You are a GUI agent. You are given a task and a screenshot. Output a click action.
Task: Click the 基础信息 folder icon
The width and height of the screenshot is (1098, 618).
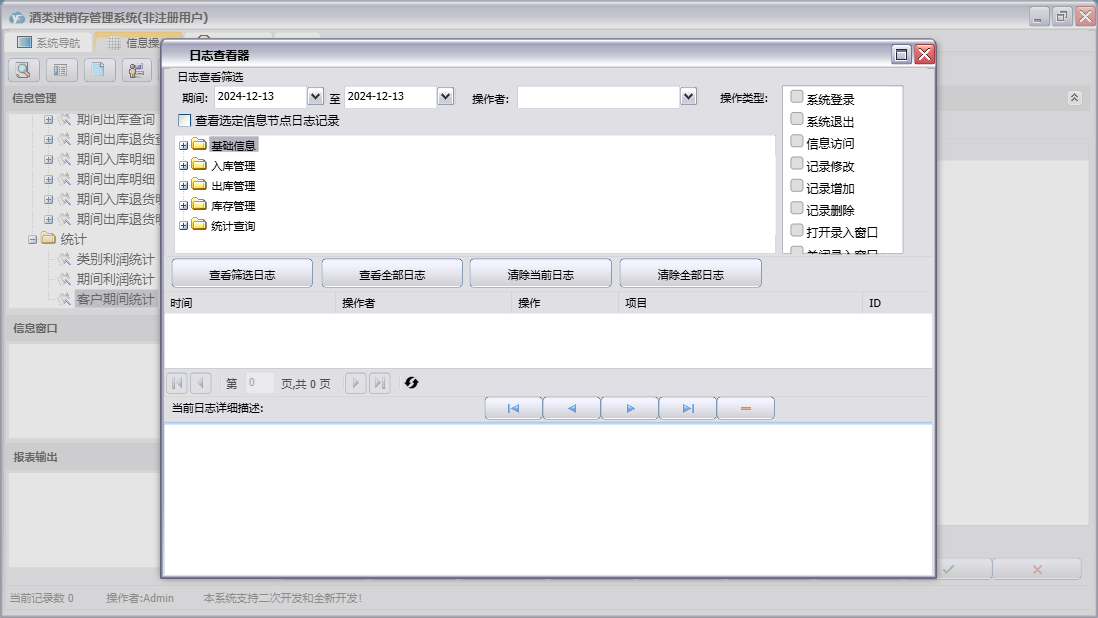[x=199, y=144]
